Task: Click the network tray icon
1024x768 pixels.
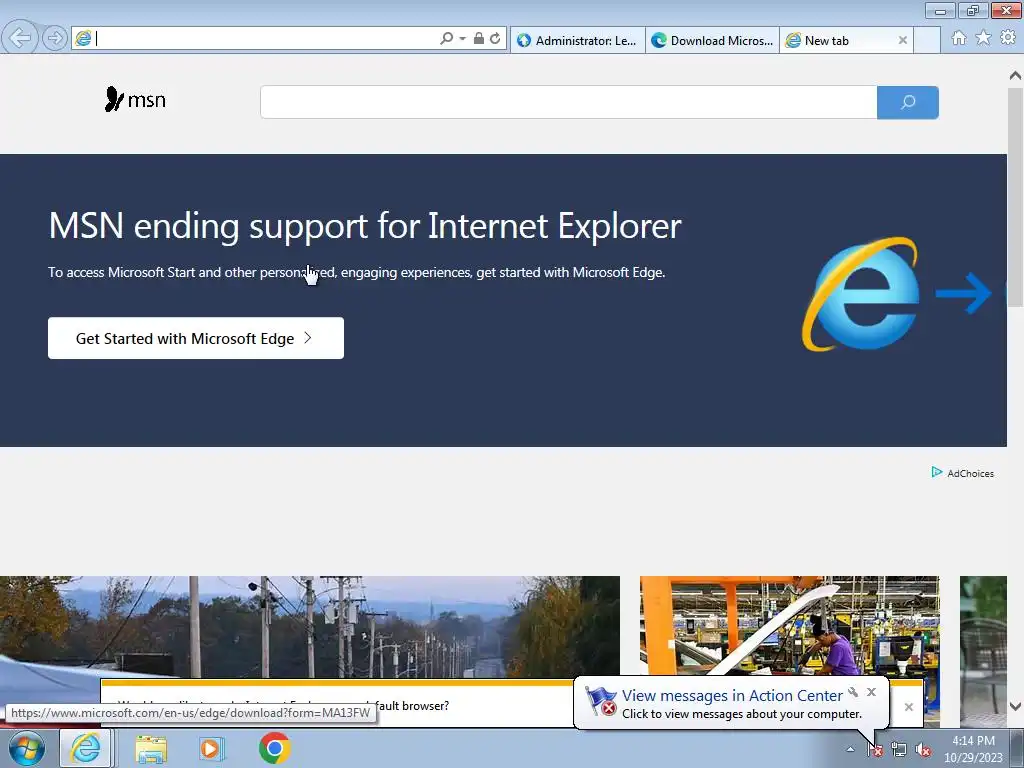Action: (x=899, y=750)
